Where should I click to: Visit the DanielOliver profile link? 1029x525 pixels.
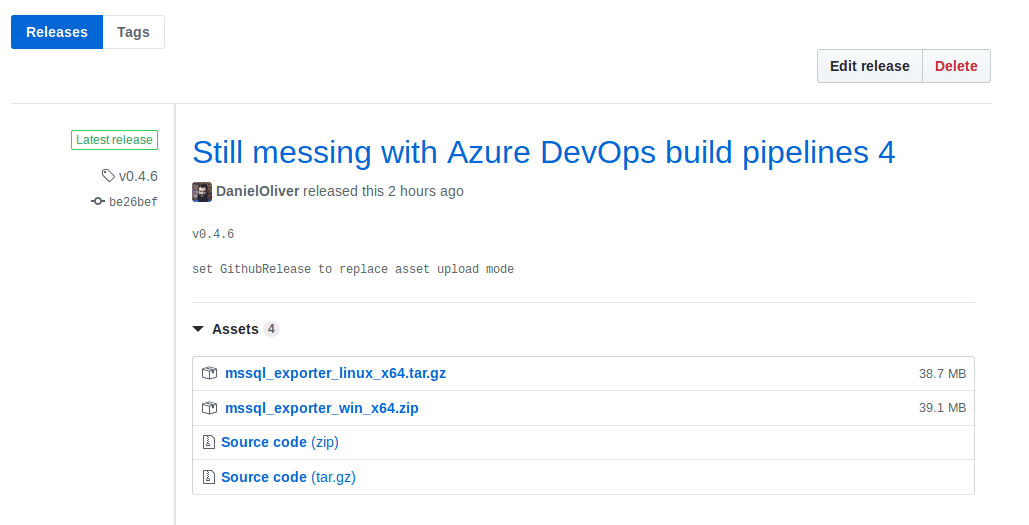click(257, 191)
